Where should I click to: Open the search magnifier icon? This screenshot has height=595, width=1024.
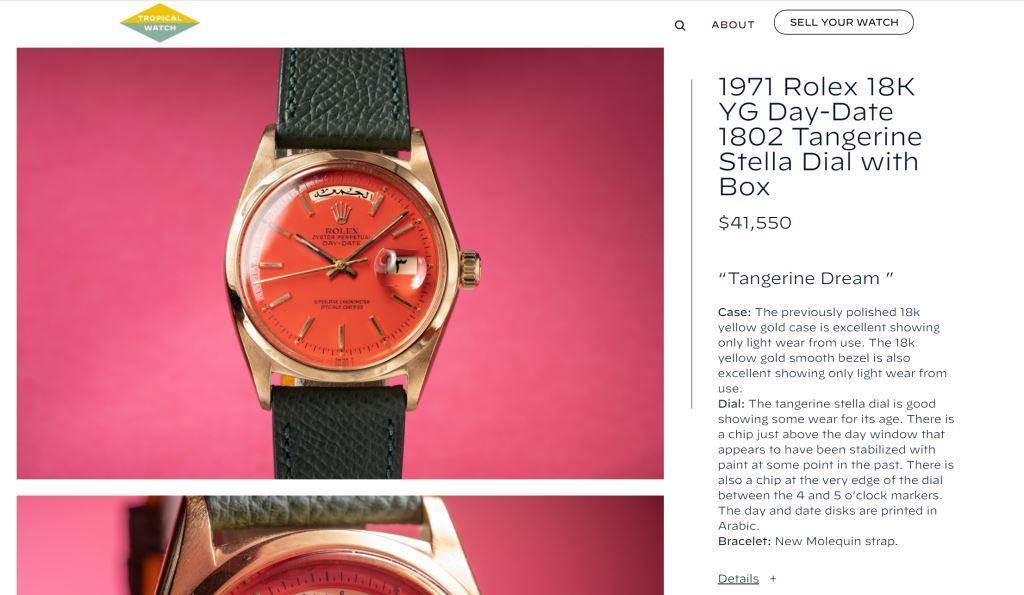point(680,25)
